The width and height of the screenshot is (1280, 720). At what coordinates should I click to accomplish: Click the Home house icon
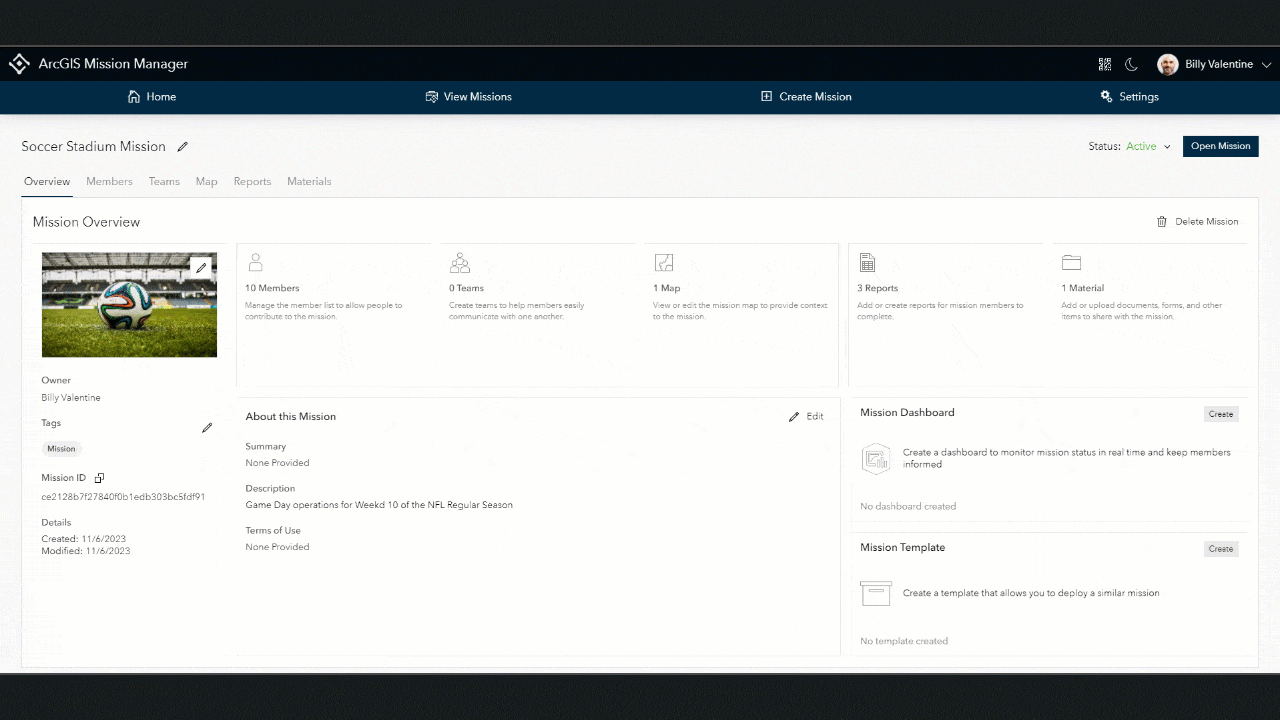coord(134,97)
